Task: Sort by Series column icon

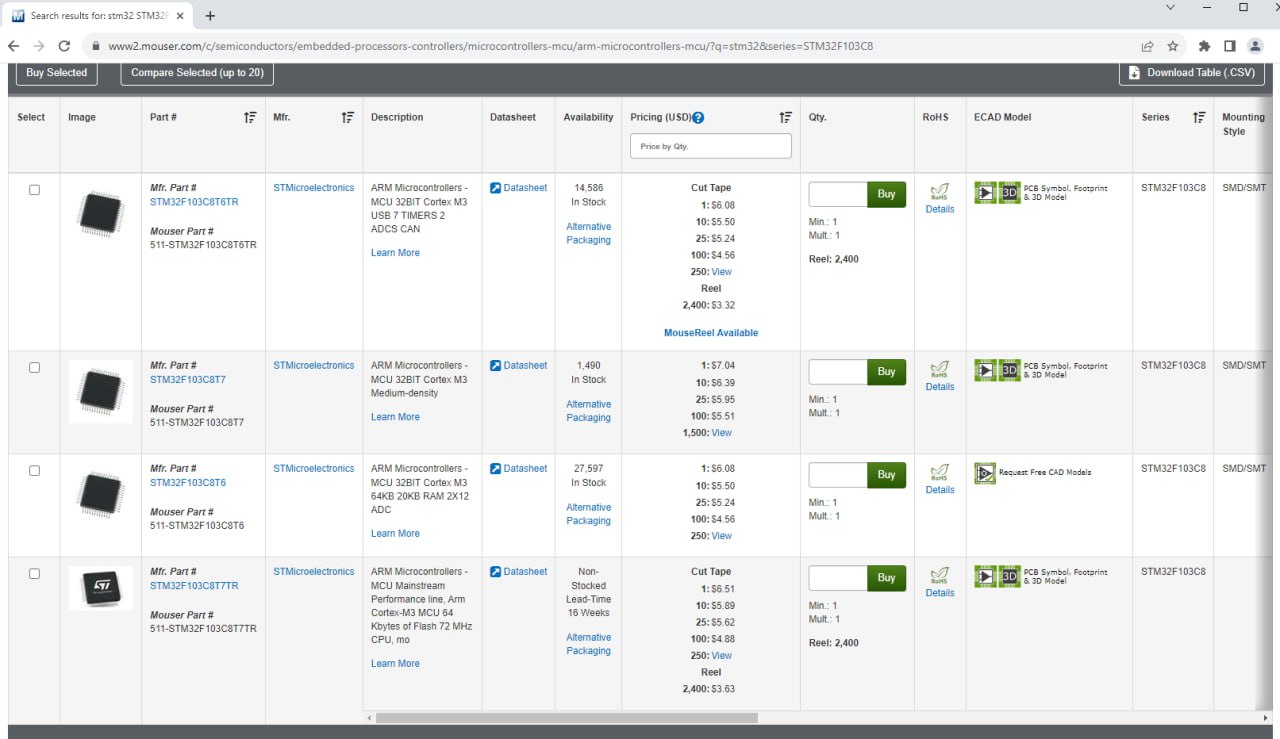Action: (1198, 117)
